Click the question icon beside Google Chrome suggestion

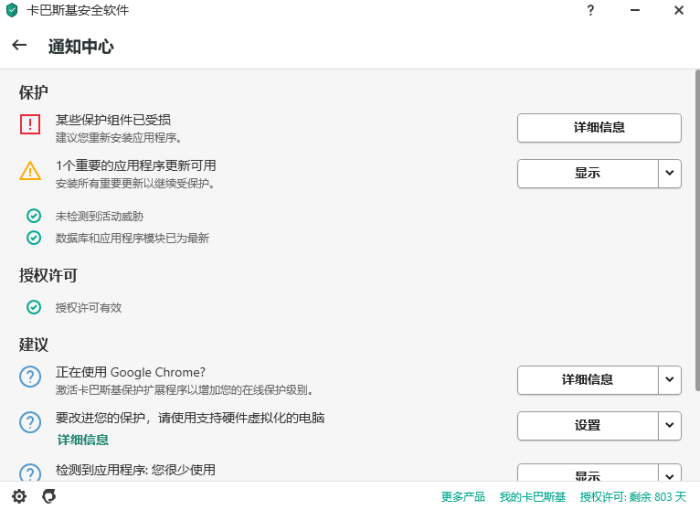[x=30, y=377]
